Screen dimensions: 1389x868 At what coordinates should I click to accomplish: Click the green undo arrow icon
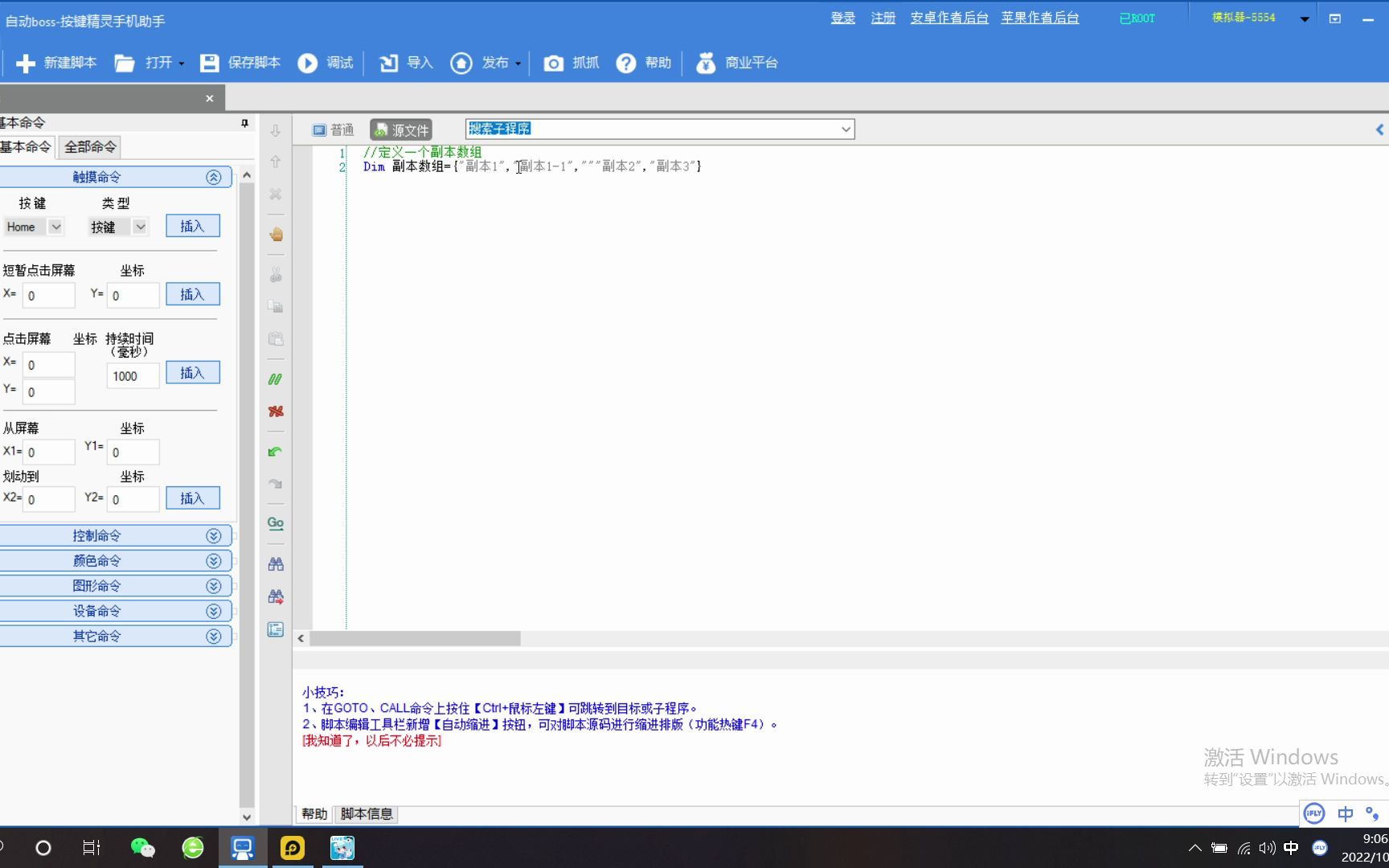[x=276, y=452]
